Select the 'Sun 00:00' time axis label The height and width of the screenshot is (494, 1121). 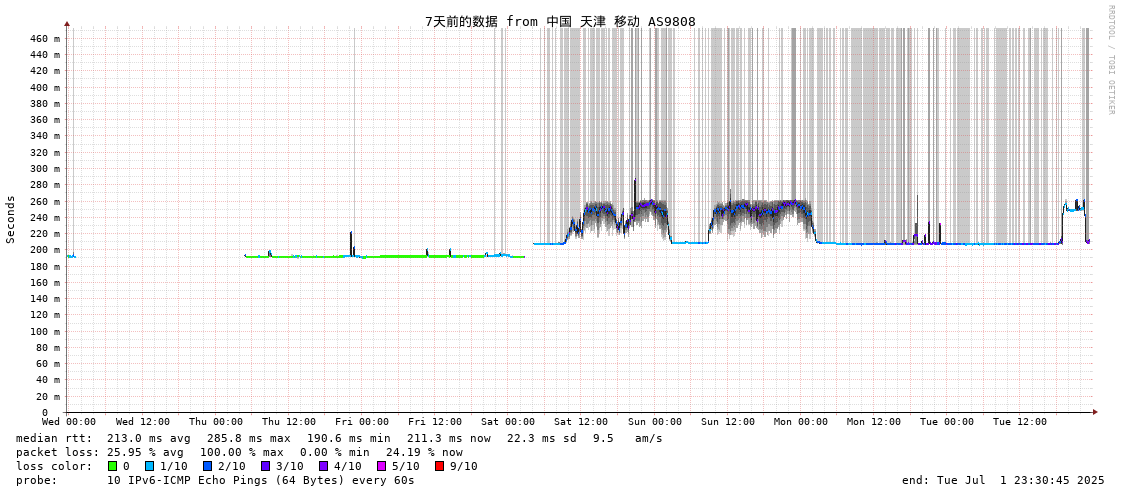(654, 423)
